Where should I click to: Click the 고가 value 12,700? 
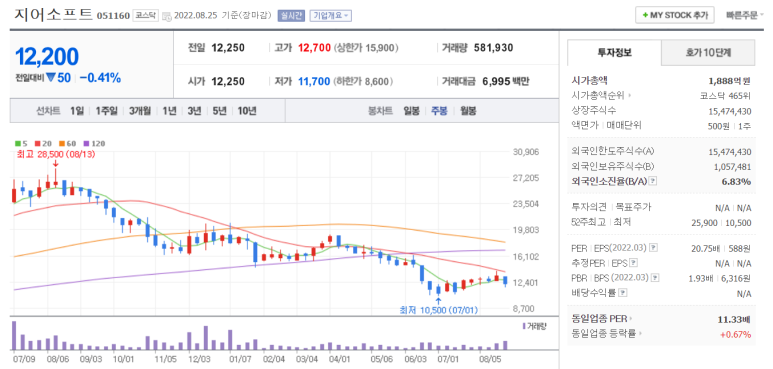pos(314,48)
